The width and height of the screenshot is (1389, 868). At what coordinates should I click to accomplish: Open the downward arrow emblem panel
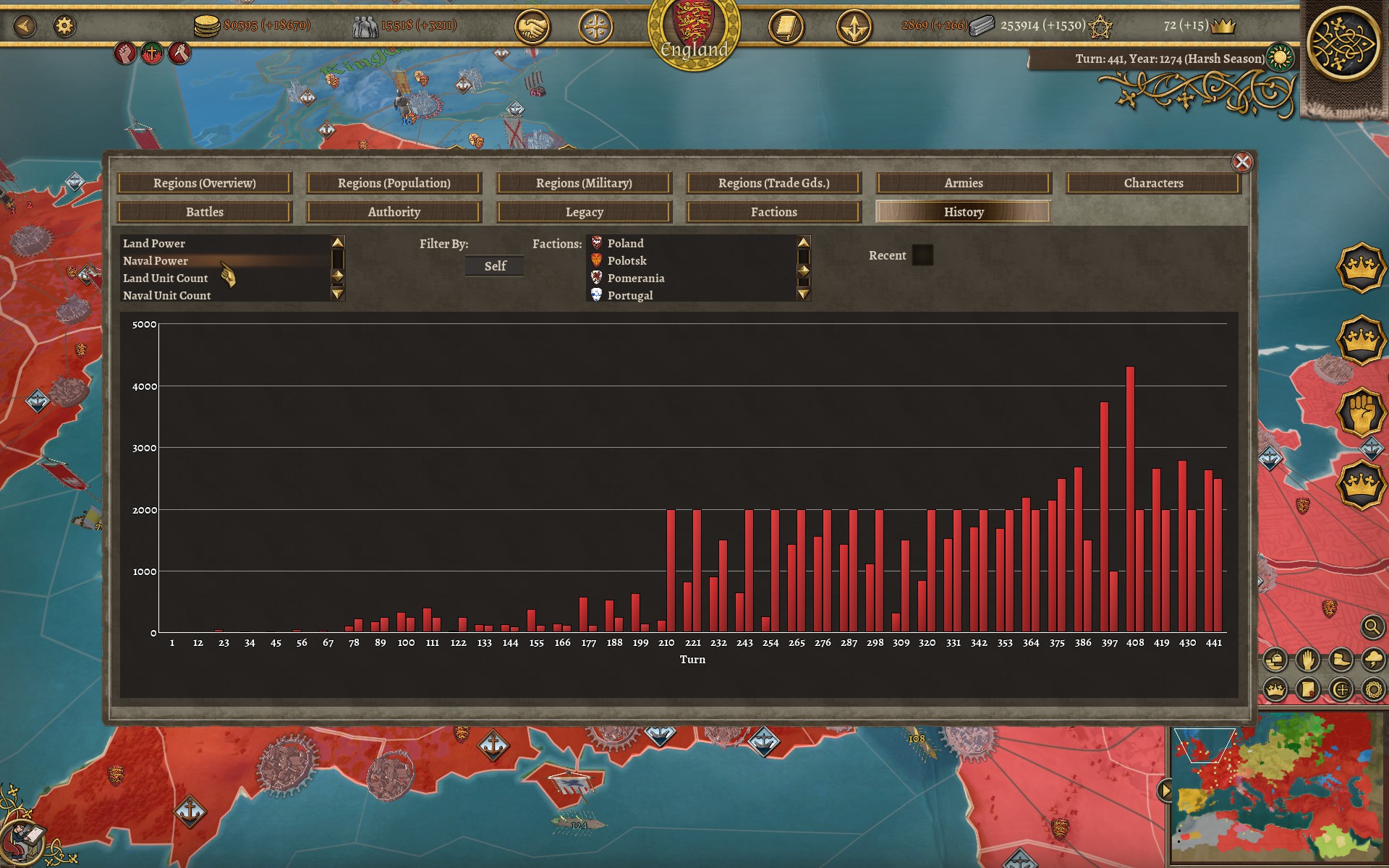854,27
